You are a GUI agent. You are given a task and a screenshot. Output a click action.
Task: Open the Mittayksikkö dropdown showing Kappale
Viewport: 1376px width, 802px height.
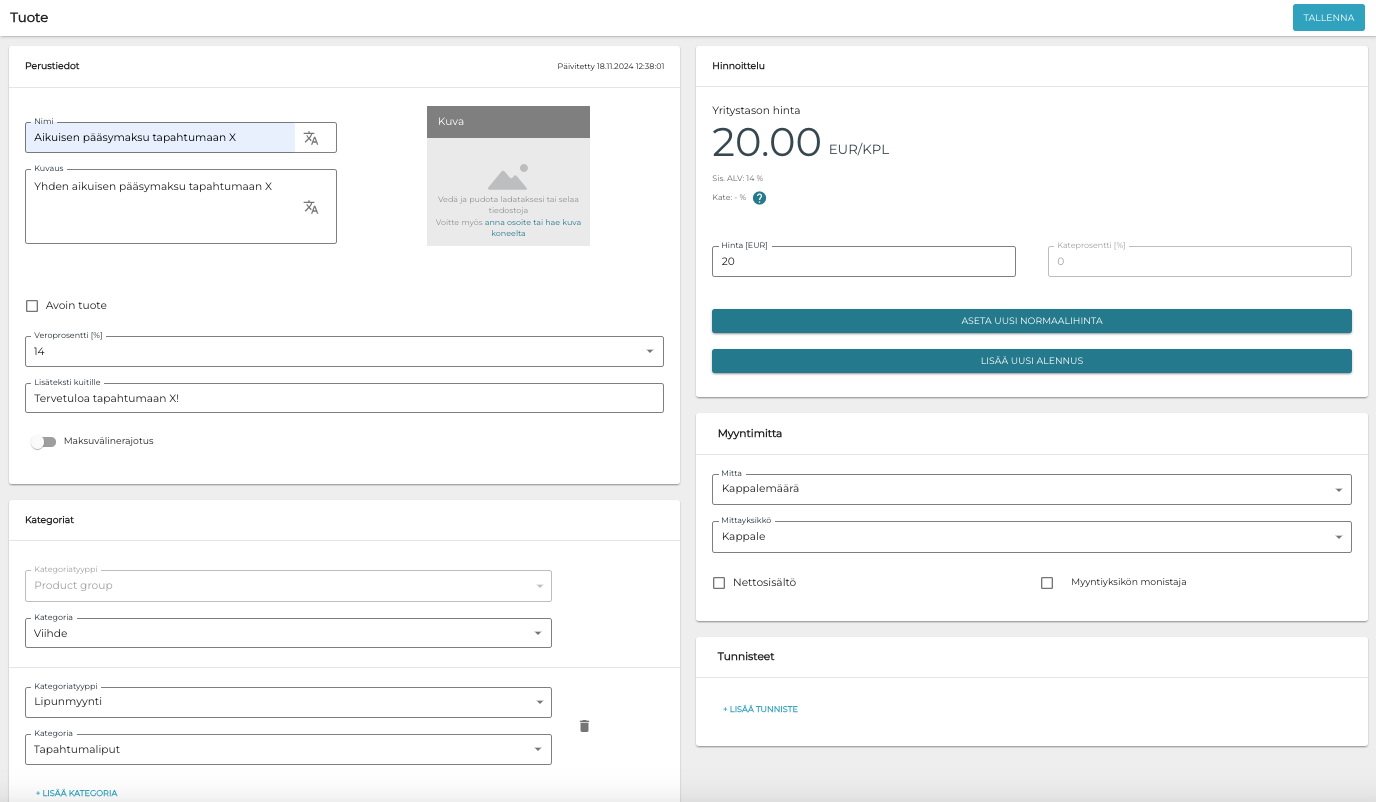pos(1031,537)
